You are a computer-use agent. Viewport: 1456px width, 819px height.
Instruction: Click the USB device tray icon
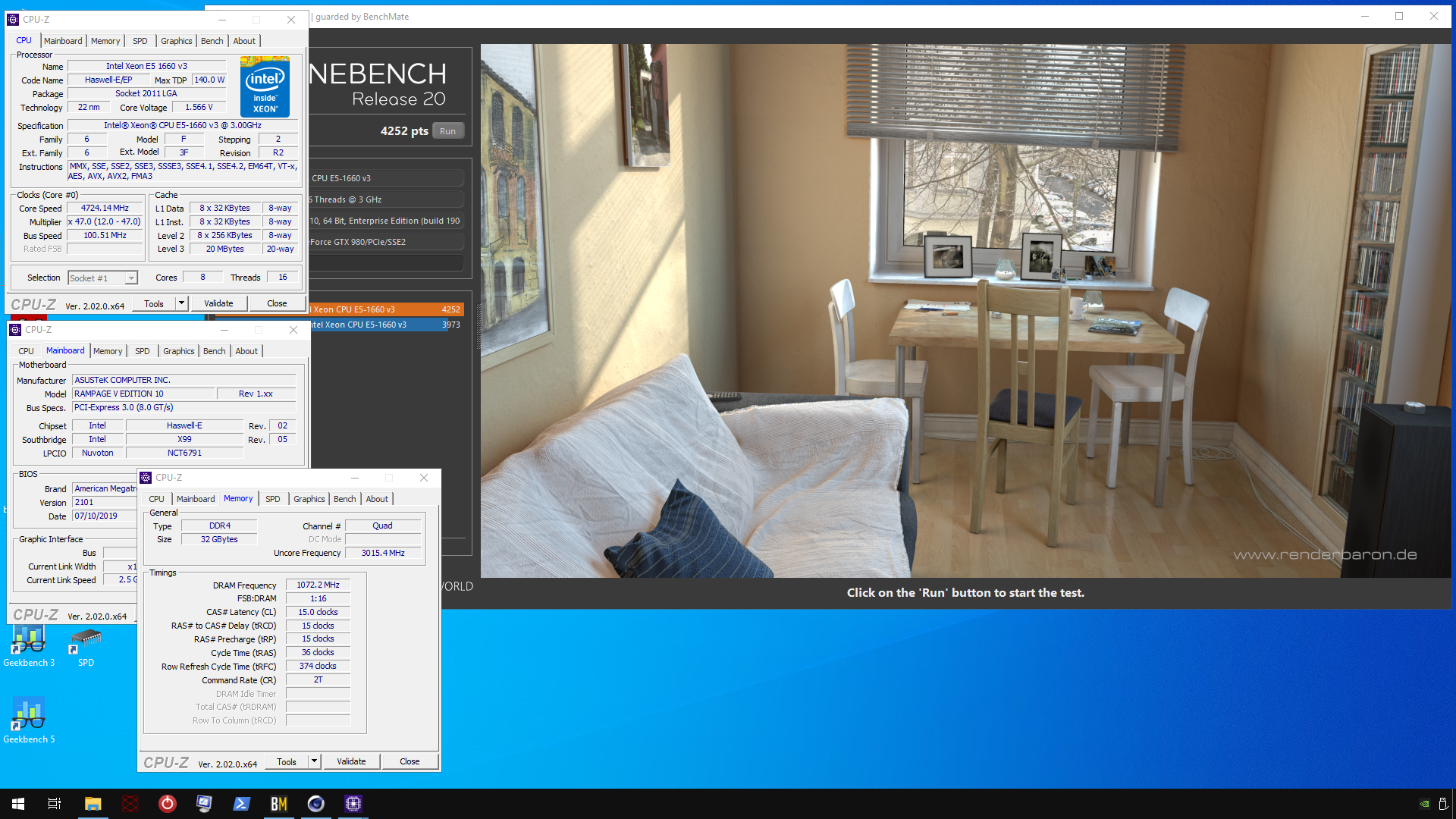(1443, 804)
